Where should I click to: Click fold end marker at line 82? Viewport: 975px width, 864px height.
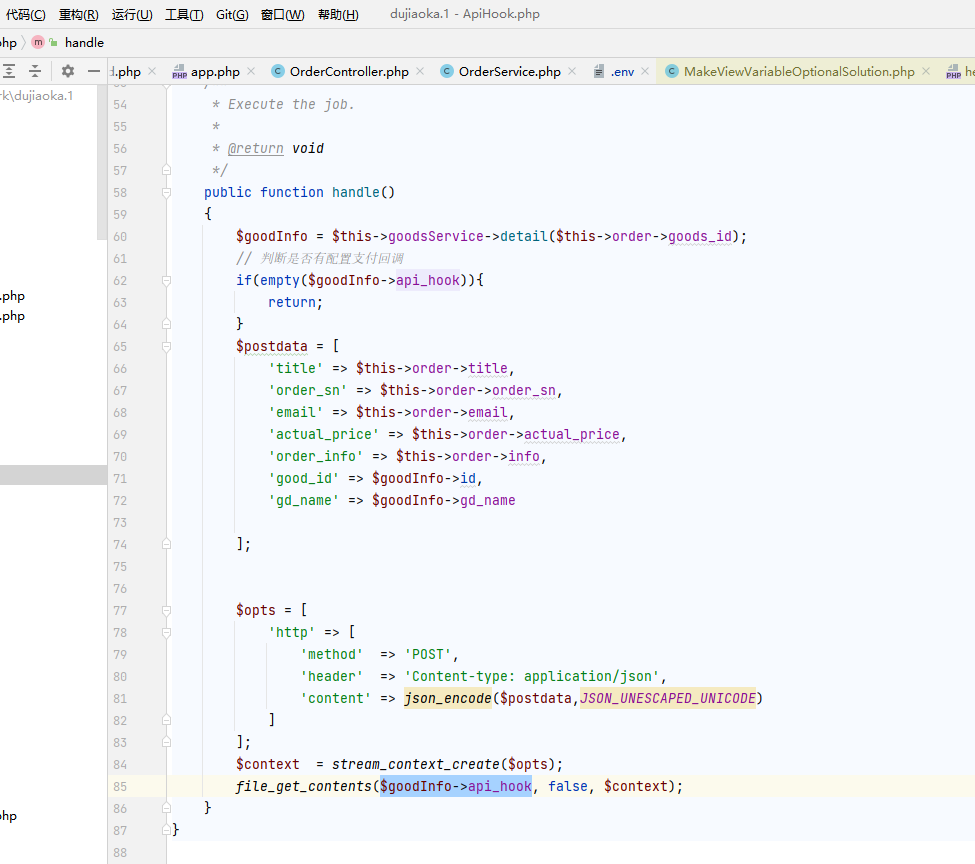(x=166, y=720)
